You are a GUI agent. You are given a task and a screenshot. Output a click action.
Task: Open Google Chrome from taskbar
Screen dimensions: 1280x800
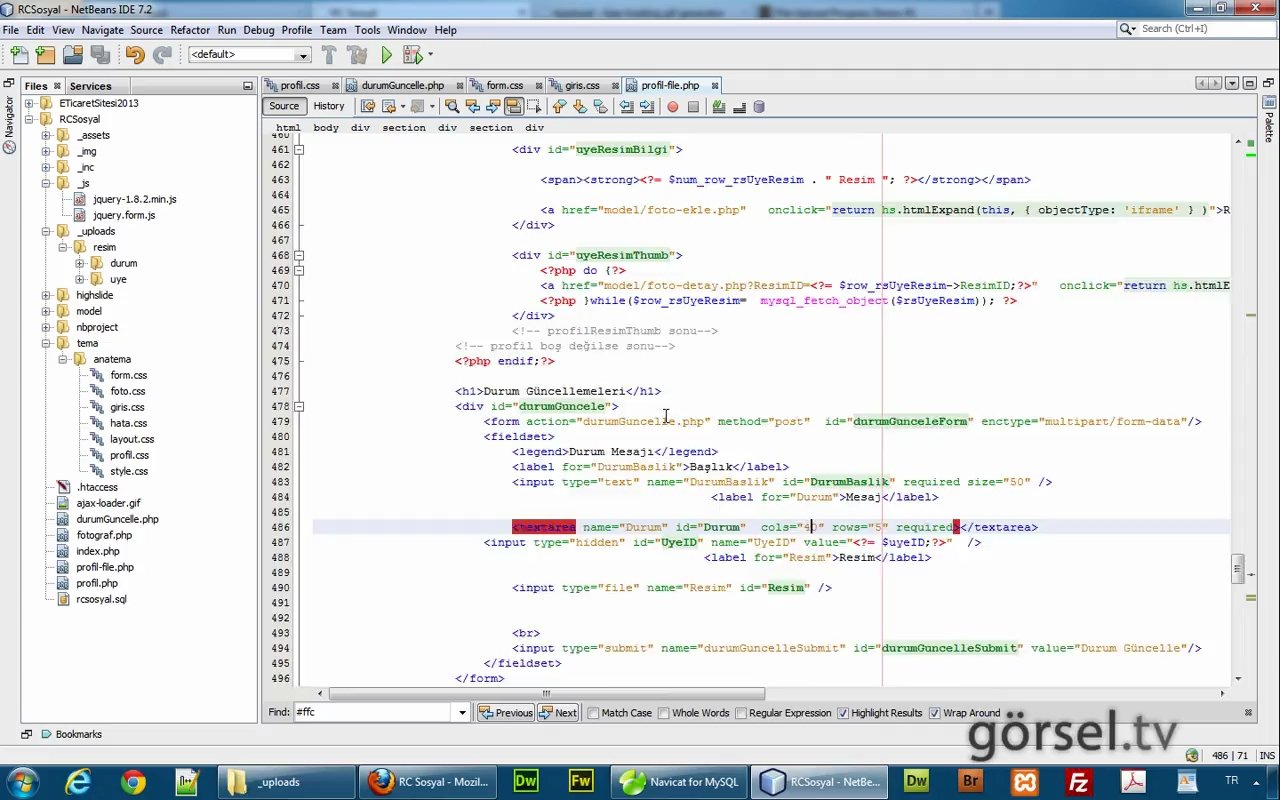(x=133, y=781)
